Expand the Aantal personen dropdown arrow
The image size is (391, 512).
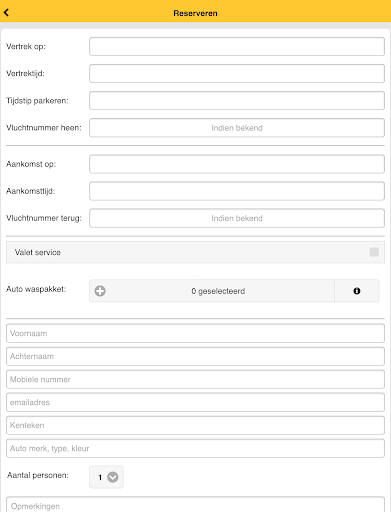pyautogui.click(x=113, y=477)
